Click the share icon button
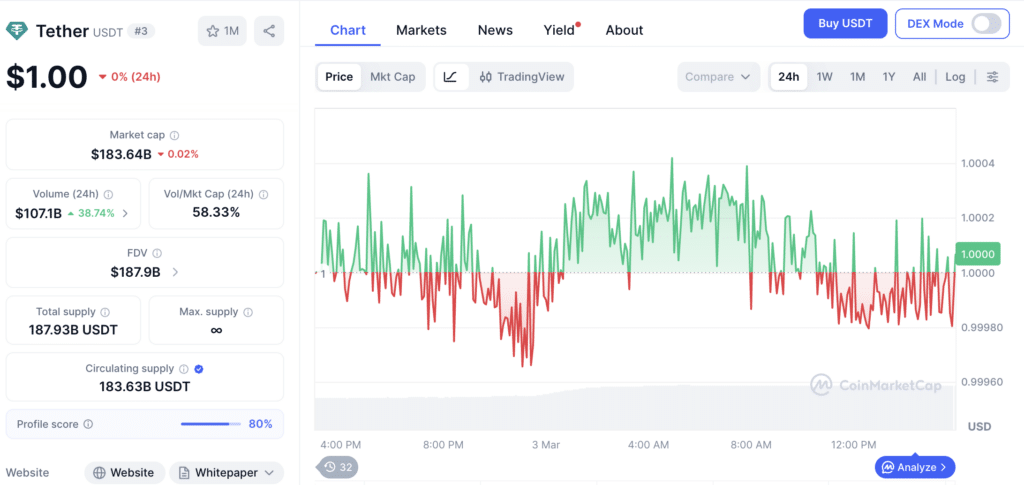The height and width of the screenshot is (485, 1024). click(269, 31)
